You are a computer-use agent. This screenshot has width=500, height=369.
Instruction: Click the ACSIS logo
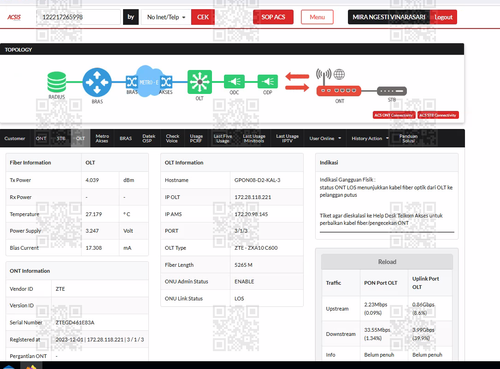(x=14, y=17)
